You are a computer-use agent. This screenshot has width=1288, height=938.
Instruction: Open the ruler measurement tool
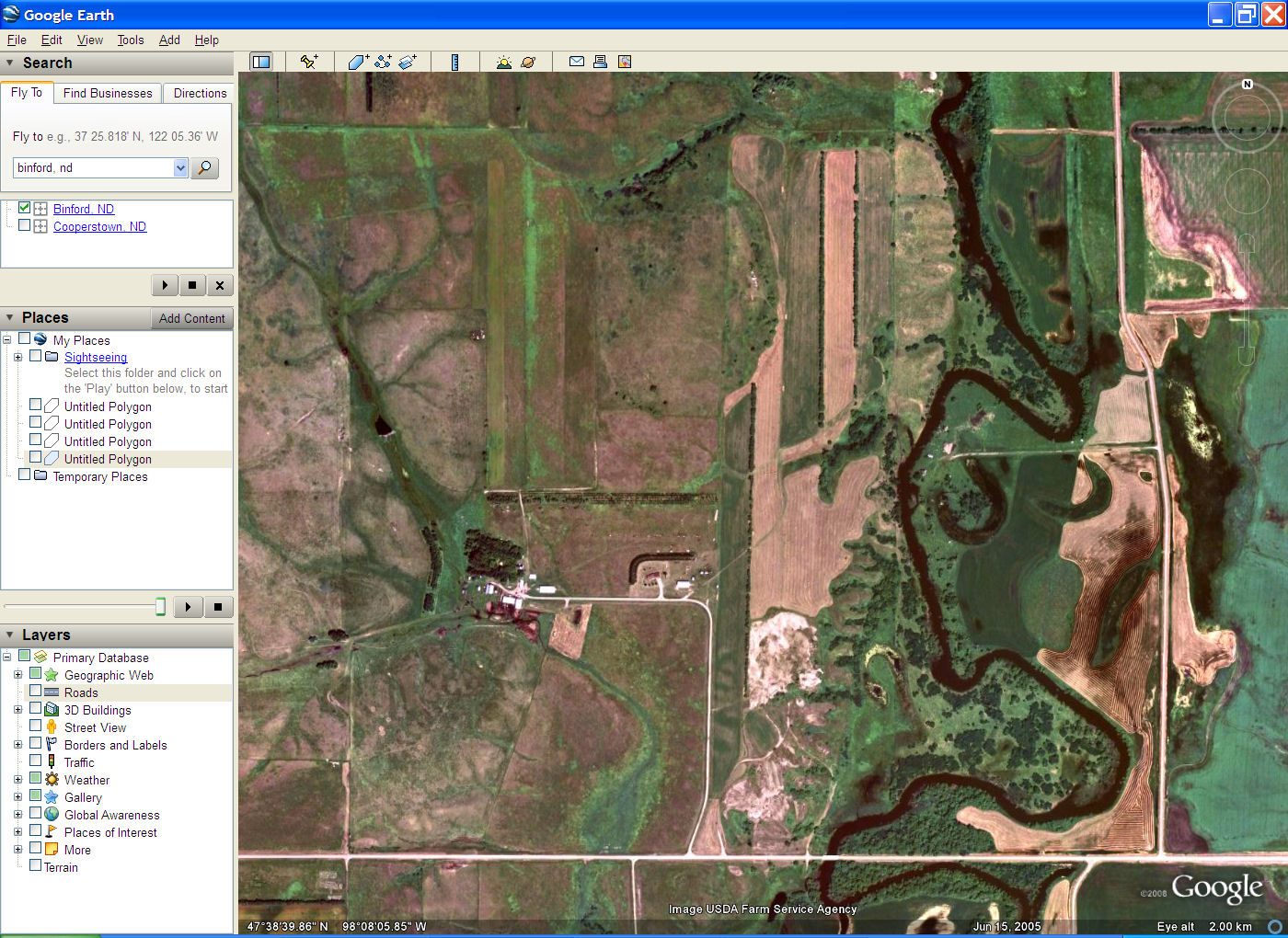coord(454,62)
